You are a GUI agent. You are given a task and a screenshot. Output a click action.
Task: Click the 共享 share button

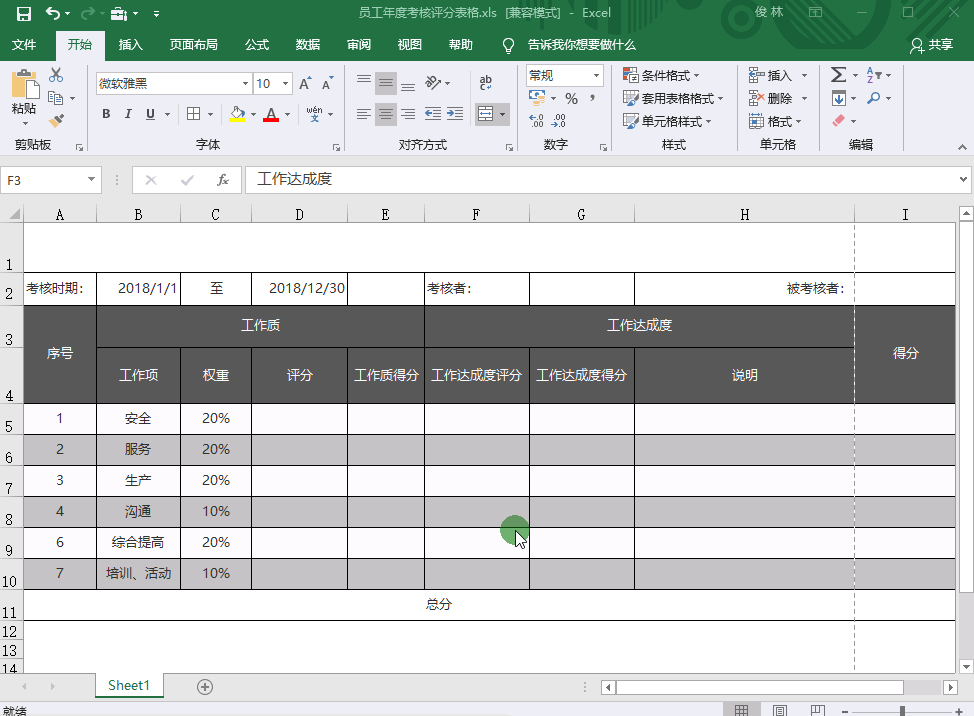[x=931, y=45]
